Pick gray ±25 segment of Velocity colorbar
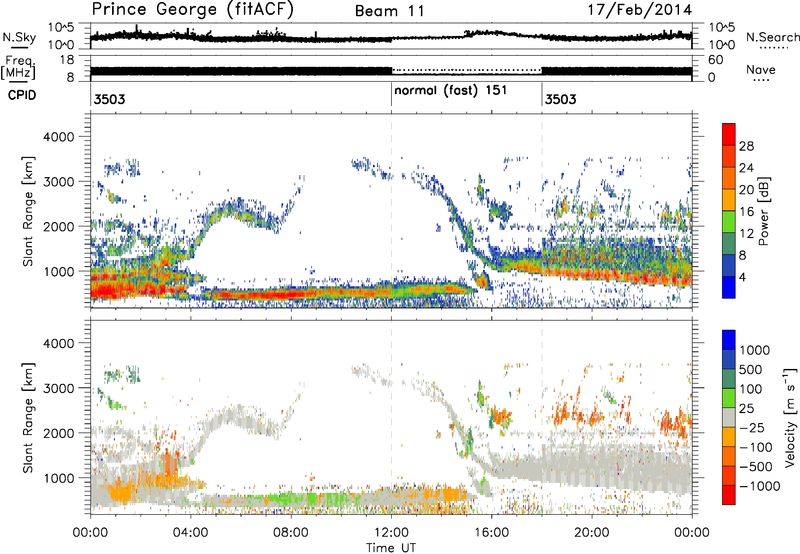Screen dimensions: 800x554 coord(729,417)
